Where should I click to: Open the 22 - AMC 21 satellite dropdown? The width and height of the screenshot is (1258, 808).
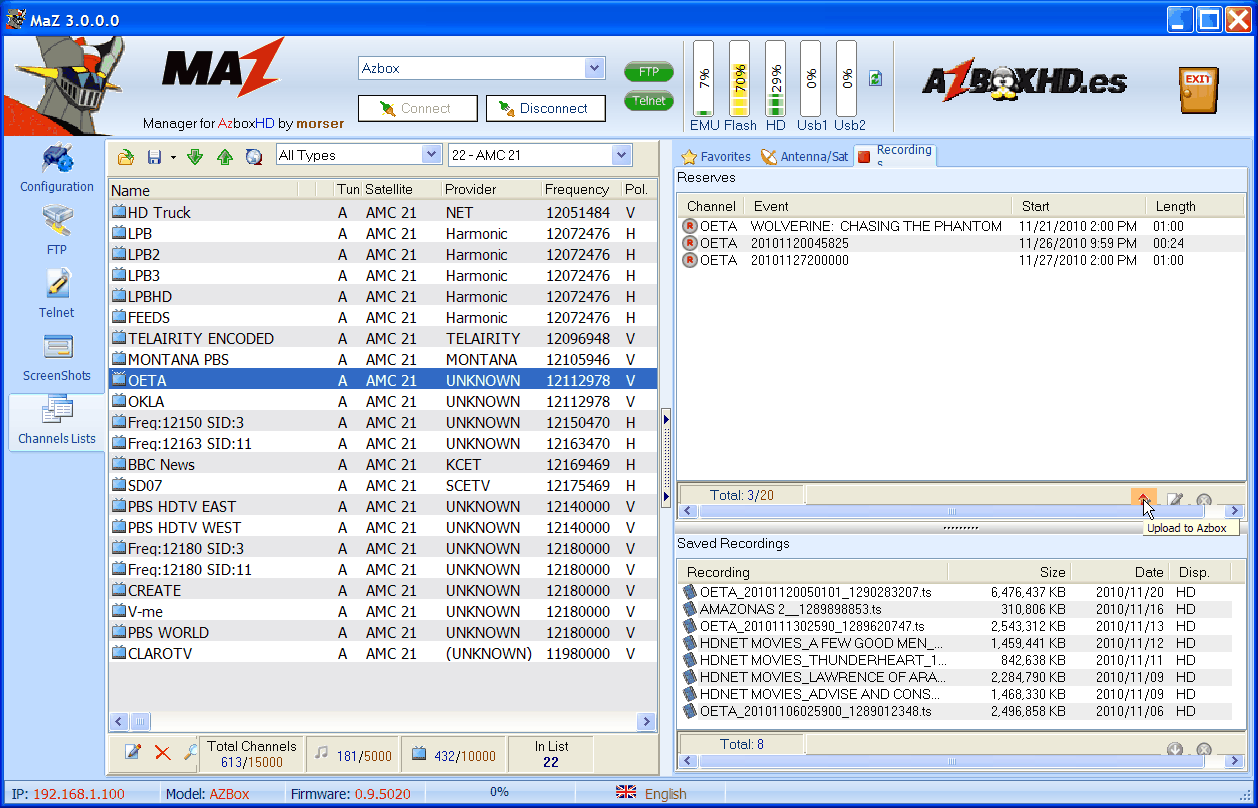click(x=621, y=155)
